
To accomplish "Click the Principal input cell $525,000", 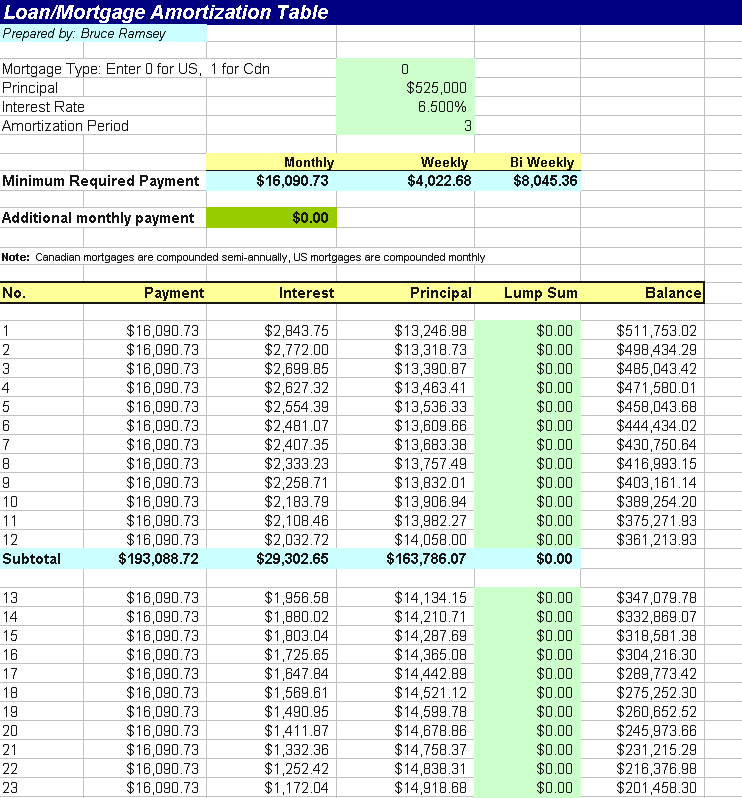I will 405,88.
